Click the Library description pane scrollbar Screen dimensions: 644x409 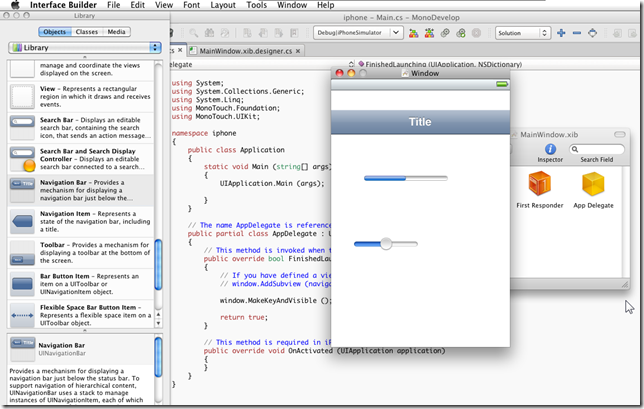tap(158, 357)
